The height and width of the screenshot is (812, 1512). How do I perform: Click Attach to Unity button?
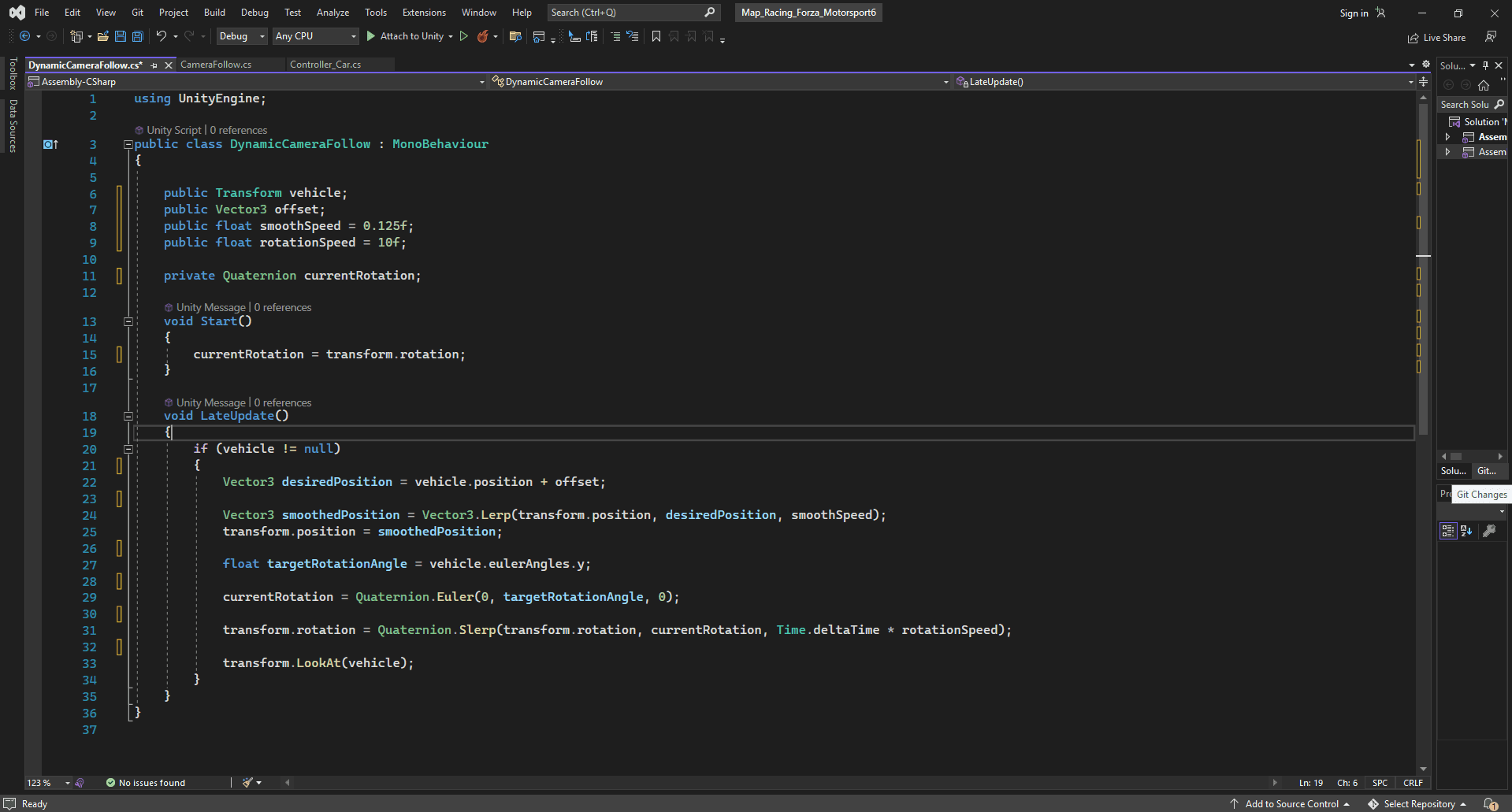[405, 36]
